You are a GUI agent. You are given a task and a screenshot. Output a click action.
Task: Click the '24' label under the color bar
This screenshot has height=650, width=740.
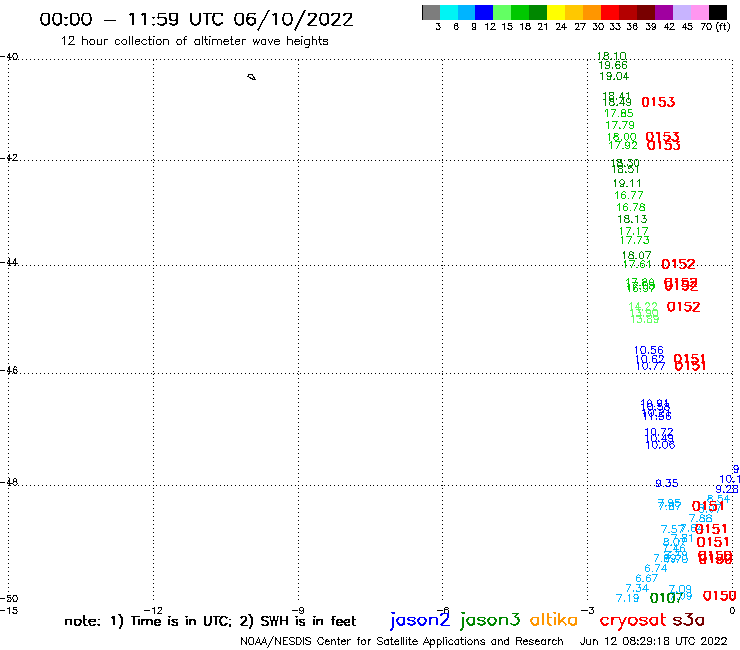point(561,27)
